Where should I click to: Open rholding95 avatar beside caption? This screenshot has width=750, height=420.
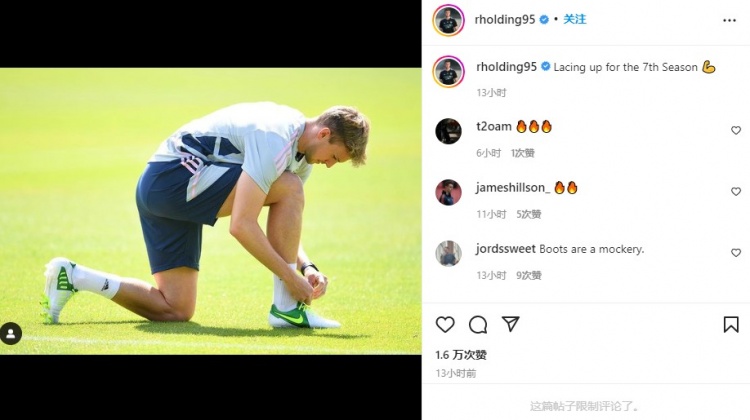(x=449, y=71)
